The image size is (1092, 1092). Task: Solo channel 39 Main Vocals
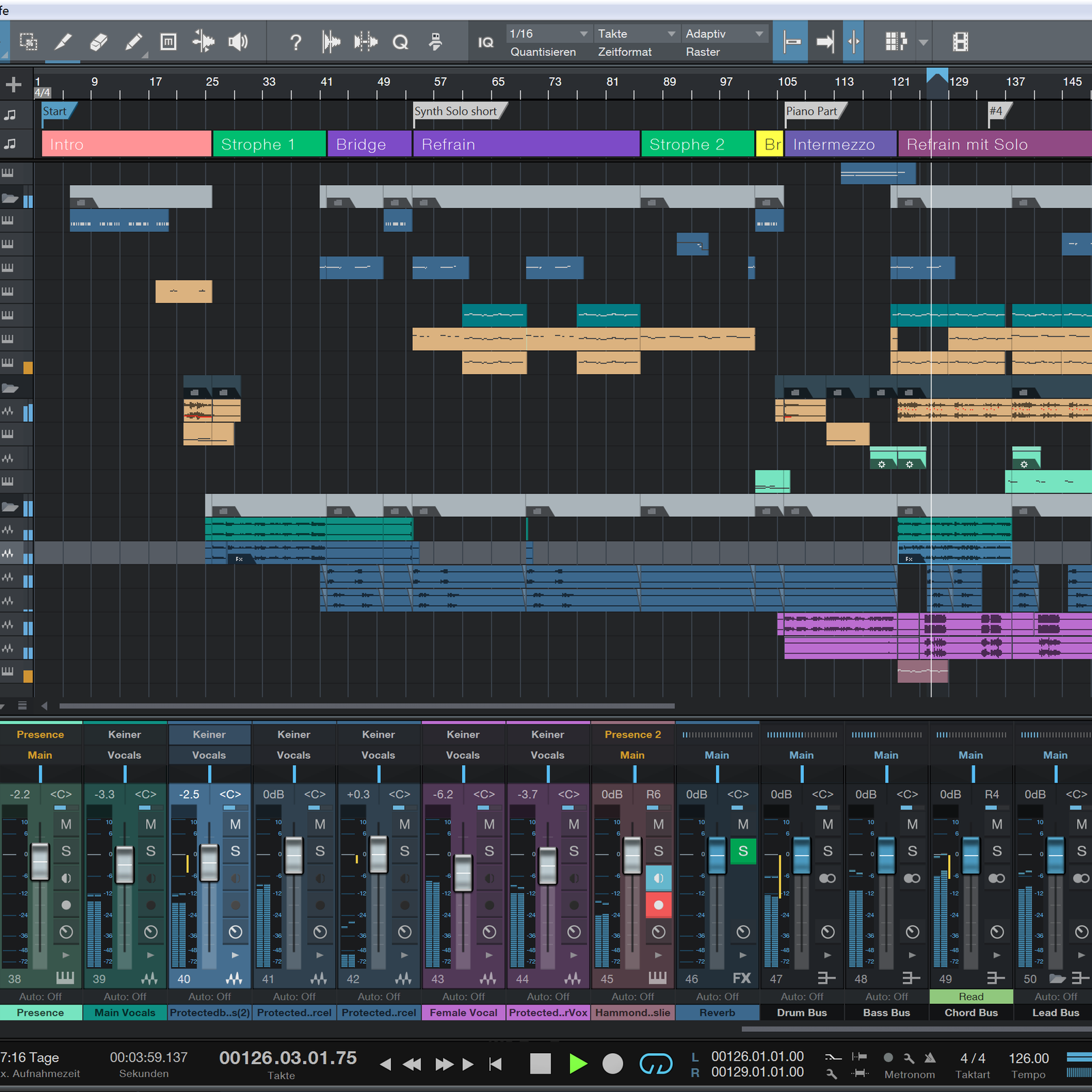tap(151, 851)
